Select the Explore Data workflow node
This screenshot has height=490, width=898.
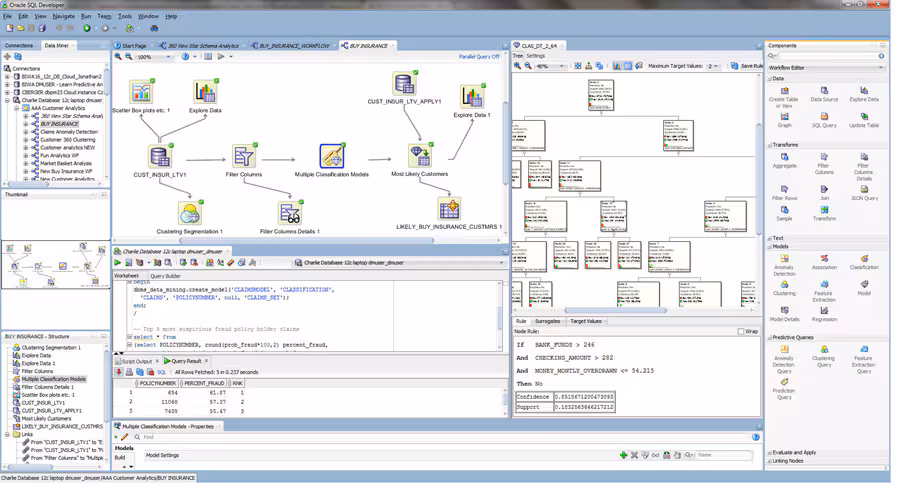[205, 92]
